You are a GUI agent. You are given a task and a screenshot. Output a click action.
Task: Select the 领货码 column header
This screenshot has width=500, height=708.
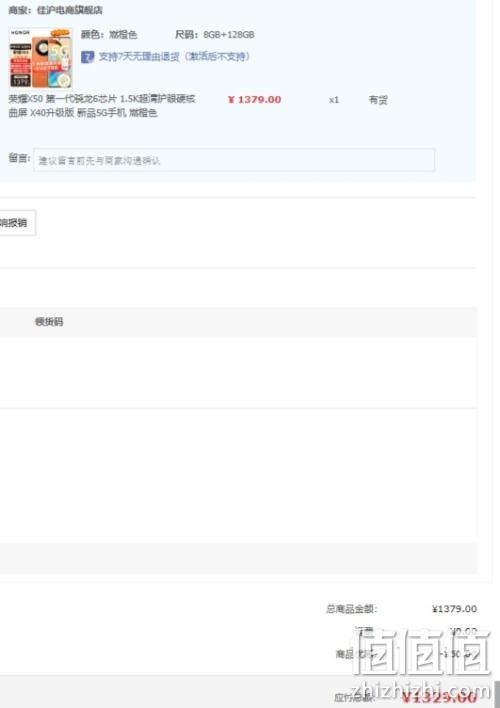click(x=49, y=322)
